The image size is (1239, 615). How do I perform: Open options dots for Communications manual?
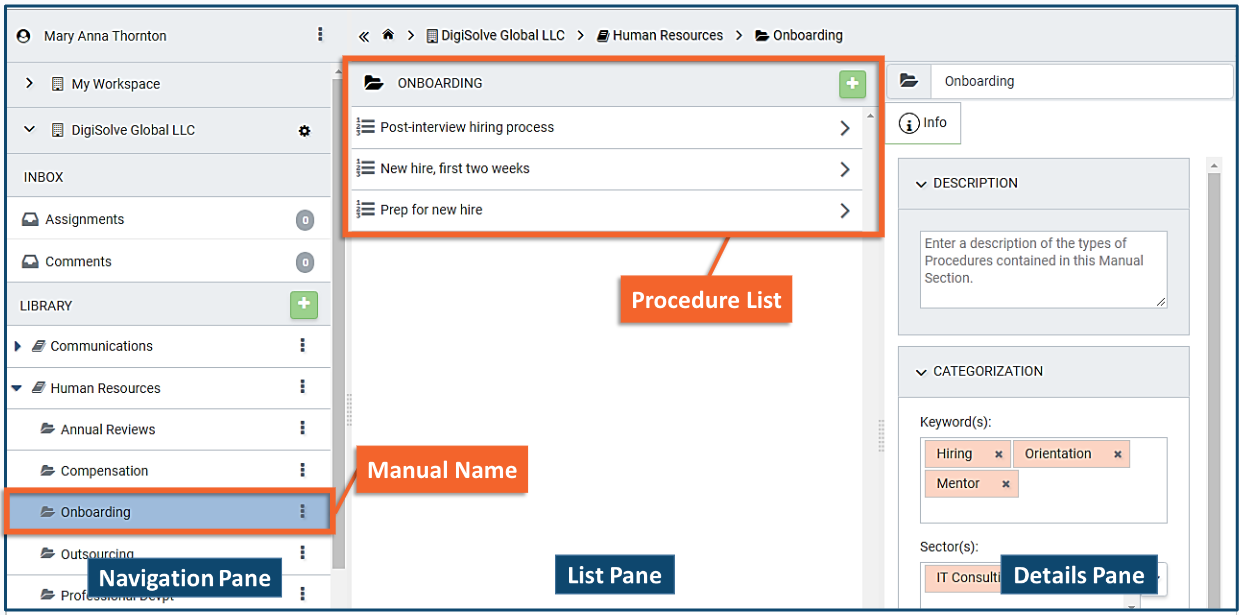(303, 346)
